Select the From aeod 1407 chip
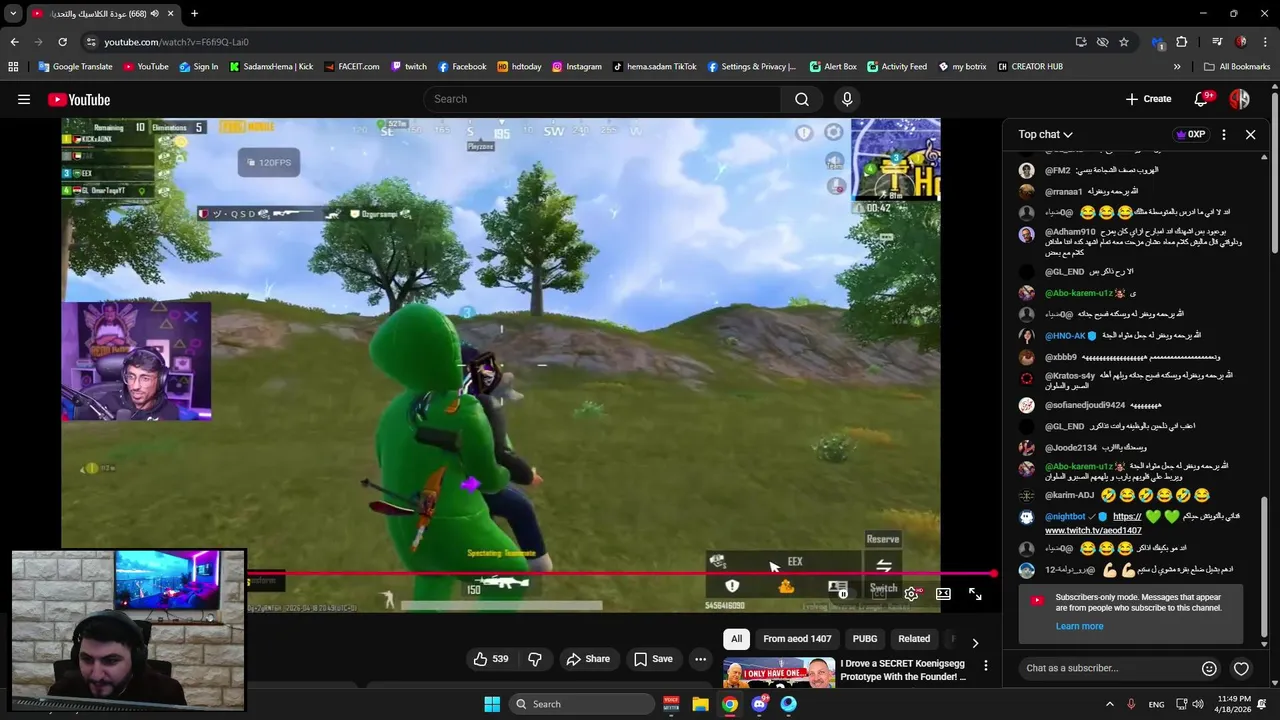Viewport: 1280px width, 720px height. 797,639
